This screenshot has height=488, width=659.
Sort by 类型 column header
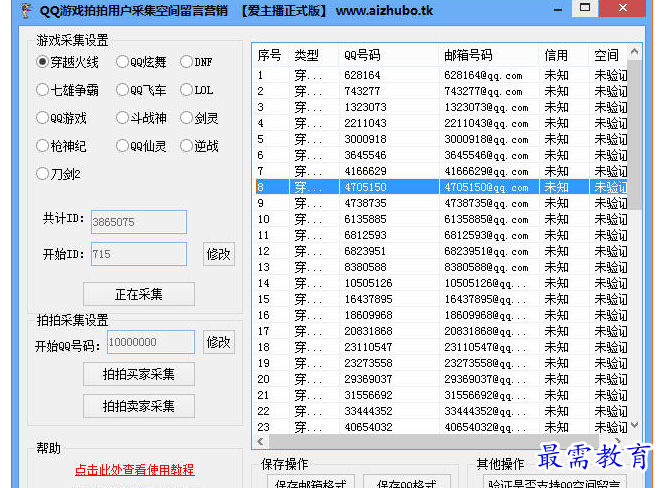click(314, 55)
